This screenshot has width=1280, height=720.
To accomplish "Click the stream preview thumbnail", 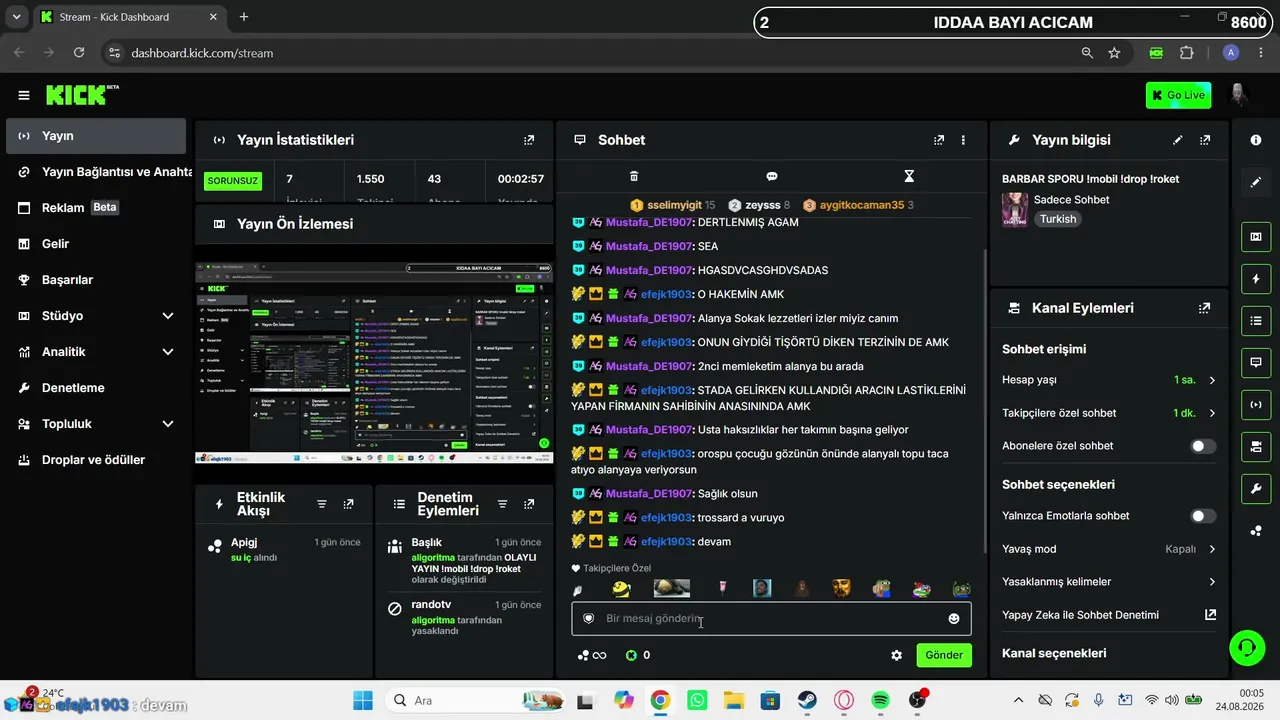I will pos(374,363).
